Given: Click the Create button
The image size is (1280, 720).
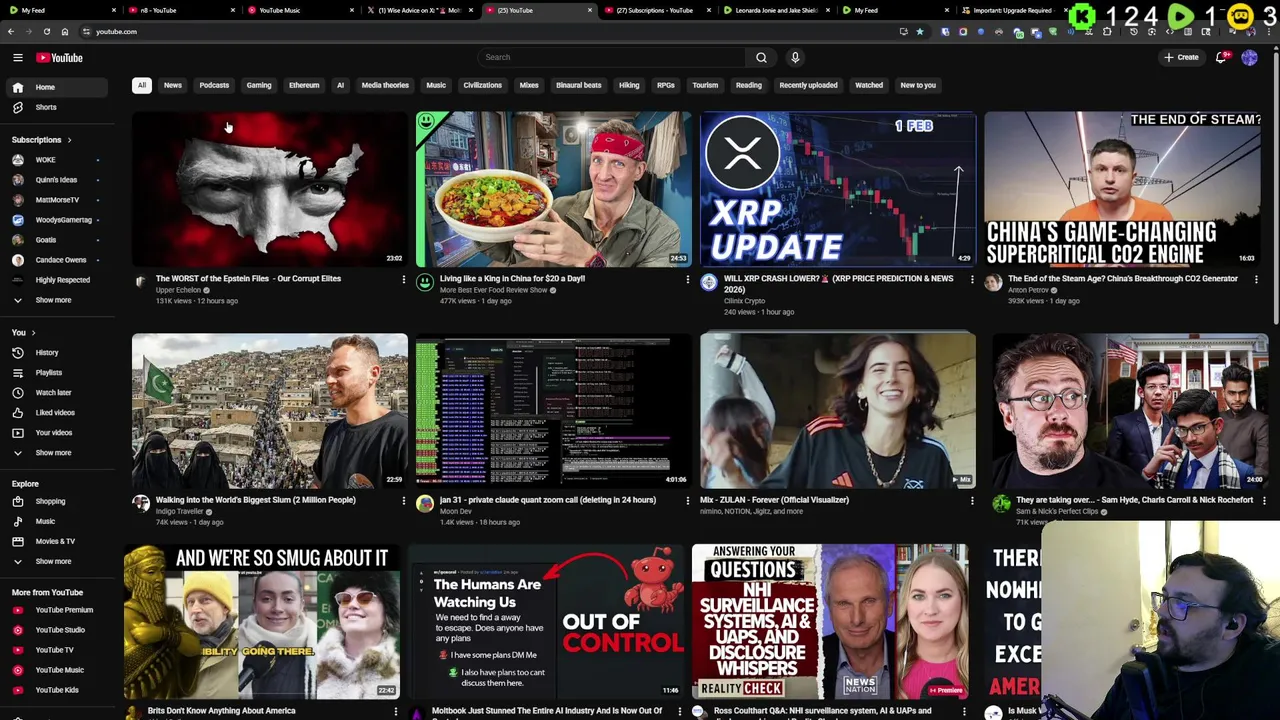Looking at the screenshot, I should (1181, 57).
